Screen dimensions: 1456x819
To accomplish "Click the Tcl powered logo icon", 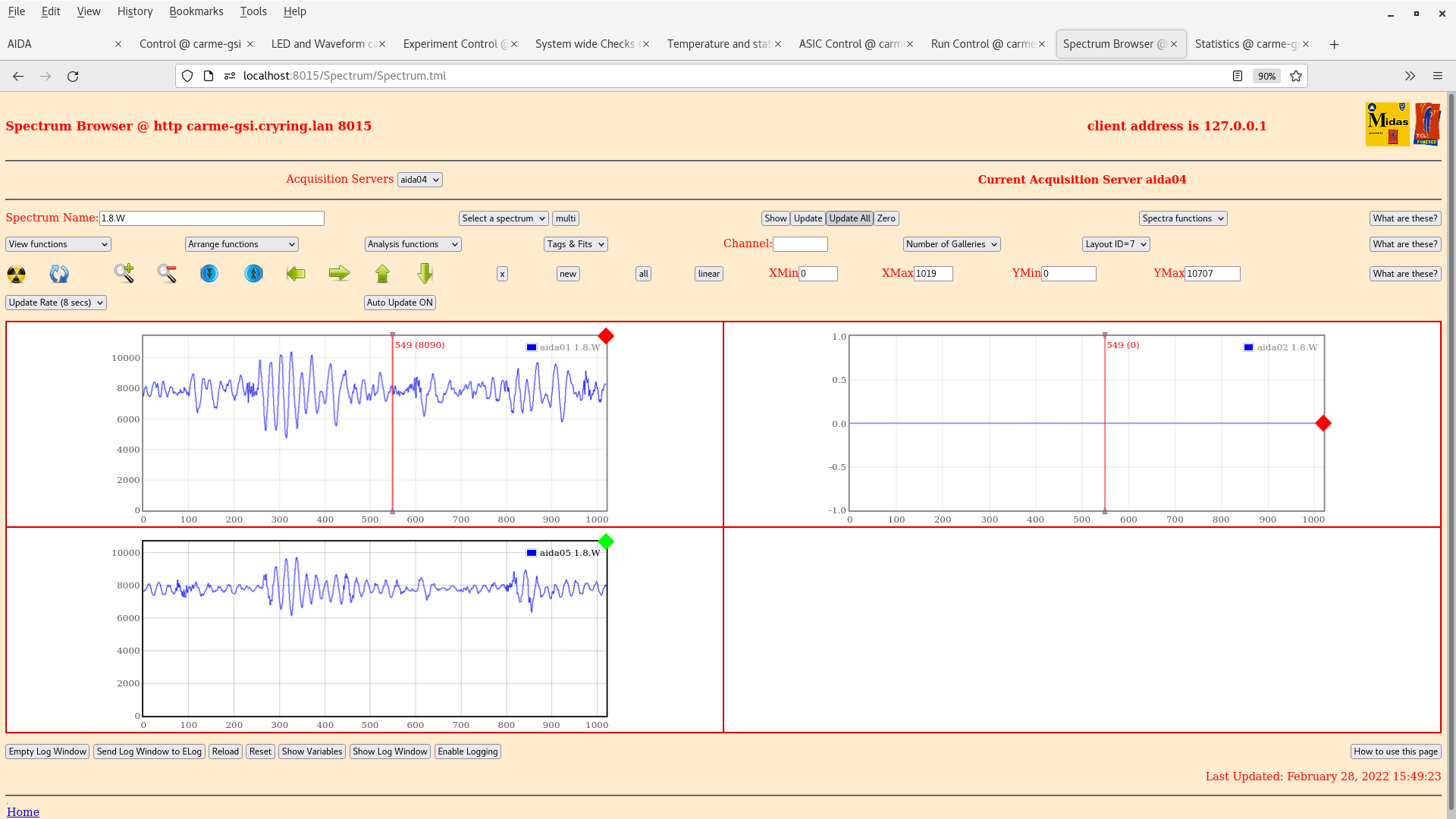I will pyautogui.click(x=1426, y=124).
